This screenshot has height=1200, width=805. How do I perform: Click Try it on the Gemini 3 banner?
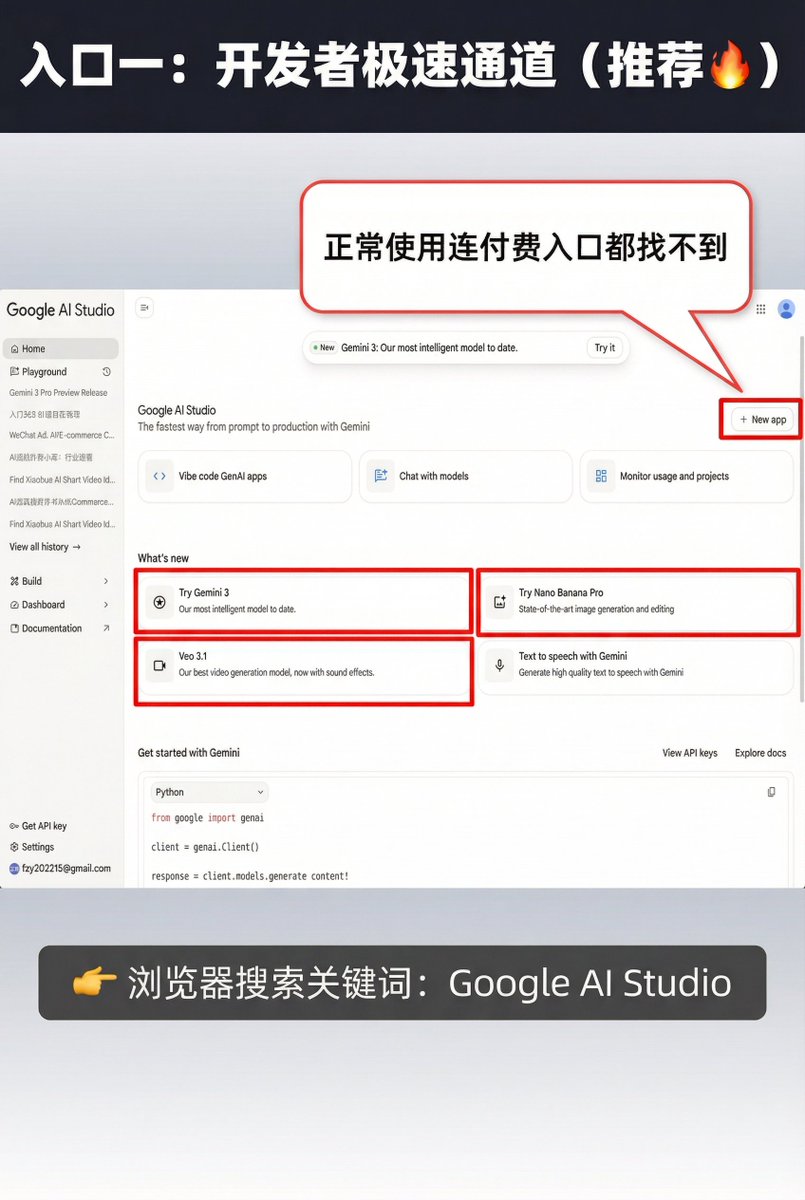tap(605, 348)
